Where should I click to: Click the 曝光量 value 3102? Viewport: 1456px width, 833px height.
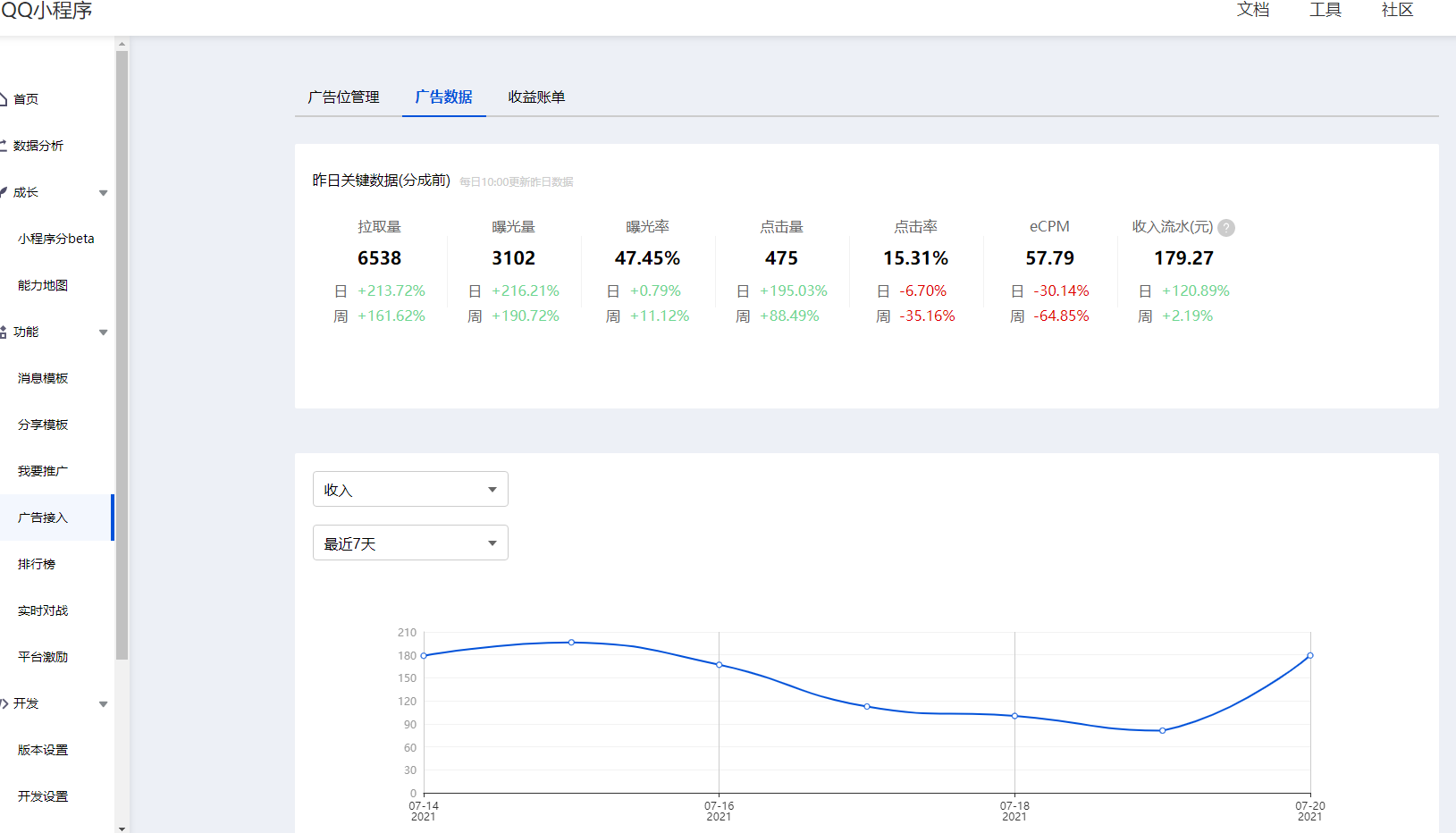pos(513,258)
